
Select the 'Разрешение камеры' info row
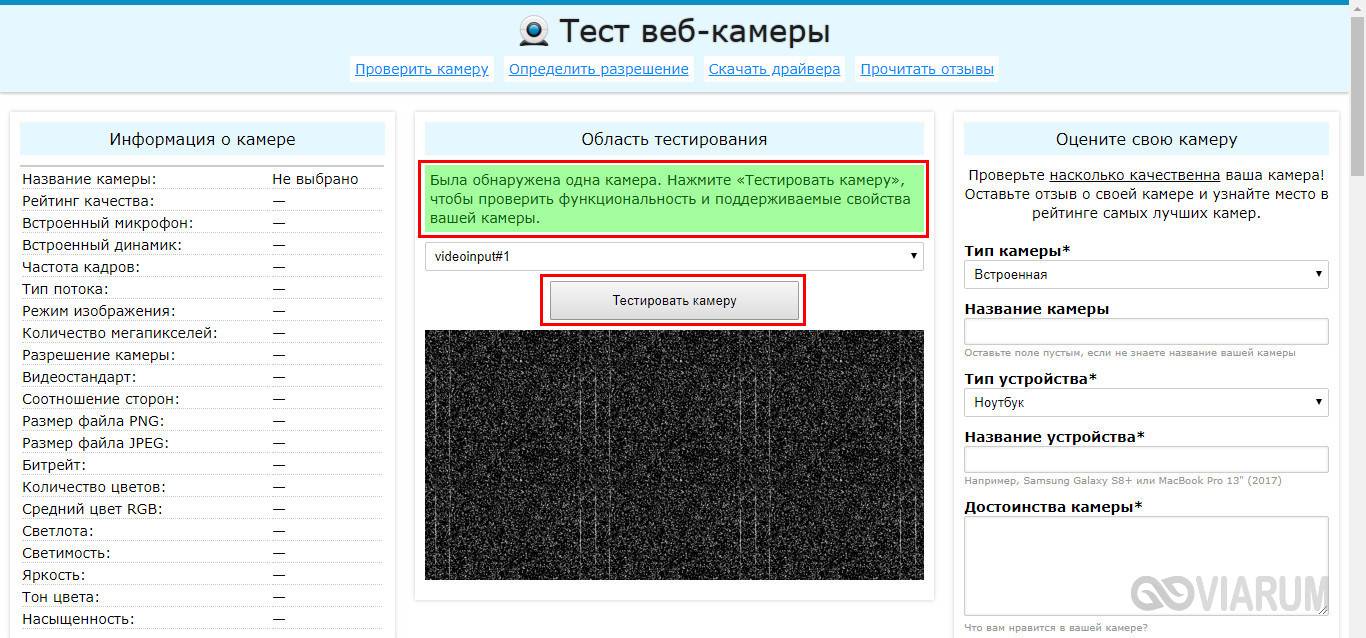[202, 355]
